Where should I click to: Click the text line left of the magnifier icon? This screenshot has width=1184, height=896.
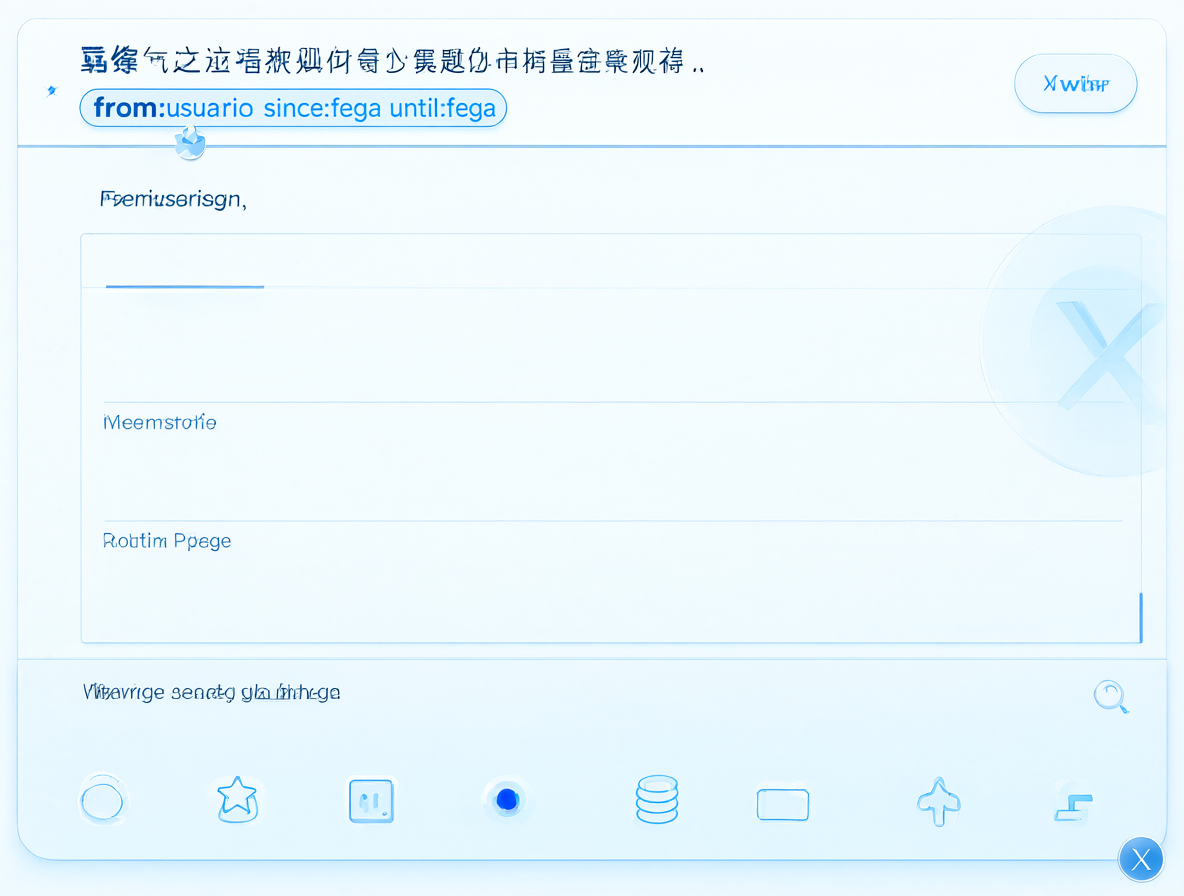tap(211, 691)
